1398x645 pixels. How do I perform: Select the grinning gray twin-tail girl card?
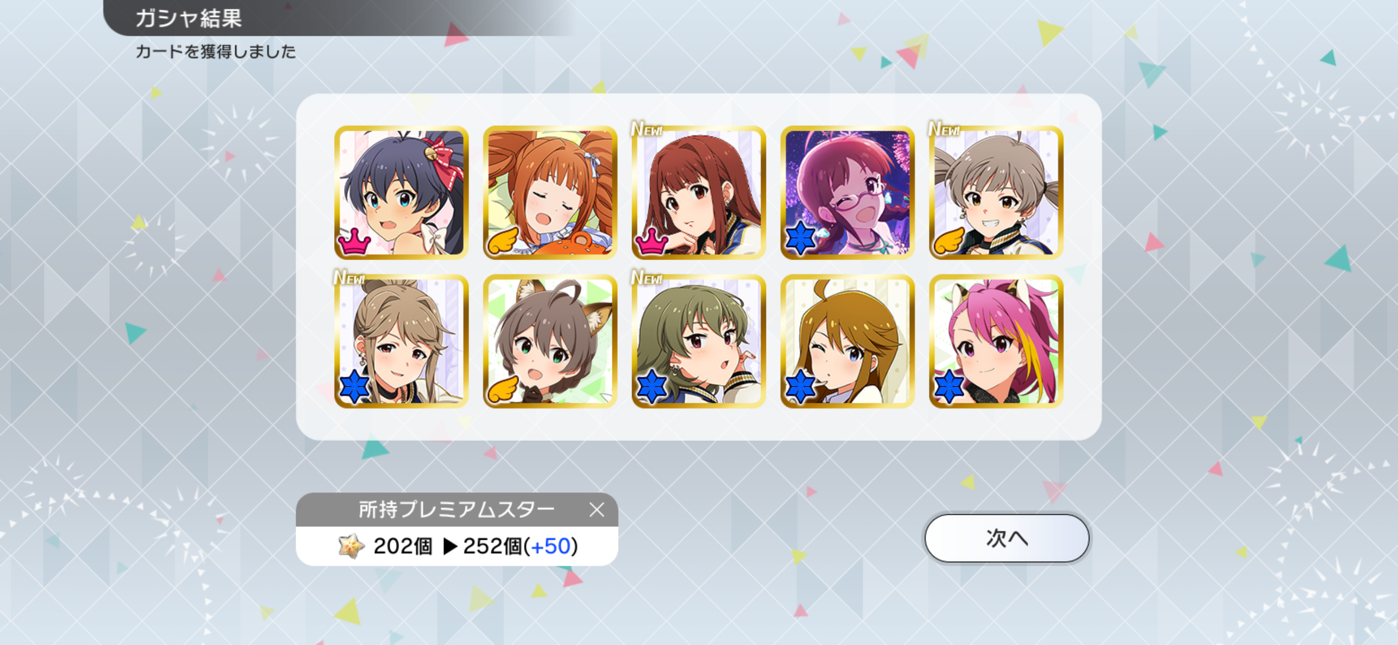(x=996, y=192)
